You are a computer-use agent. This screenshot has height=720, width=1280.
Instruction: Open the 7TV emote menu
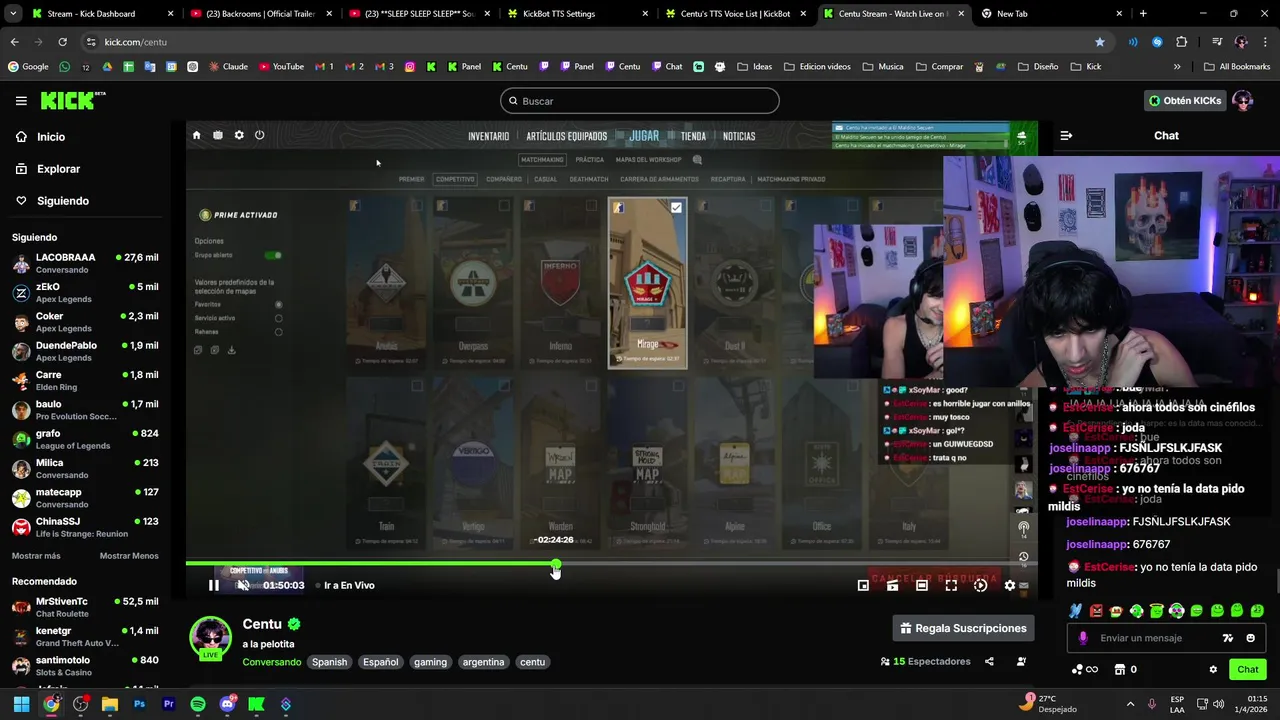coord(1228,638)
